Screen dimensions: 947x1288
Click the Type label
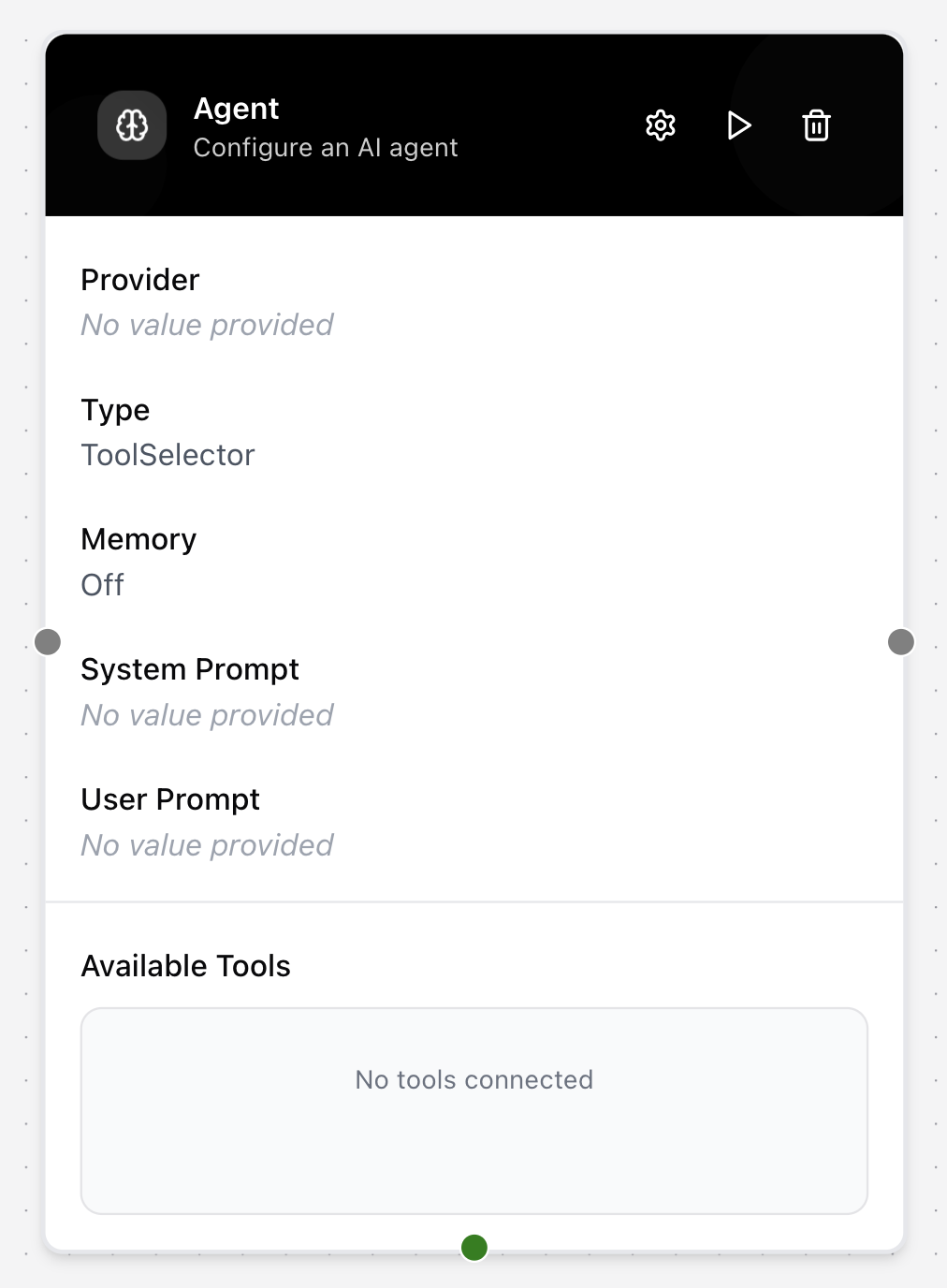(x=115, y=410)
